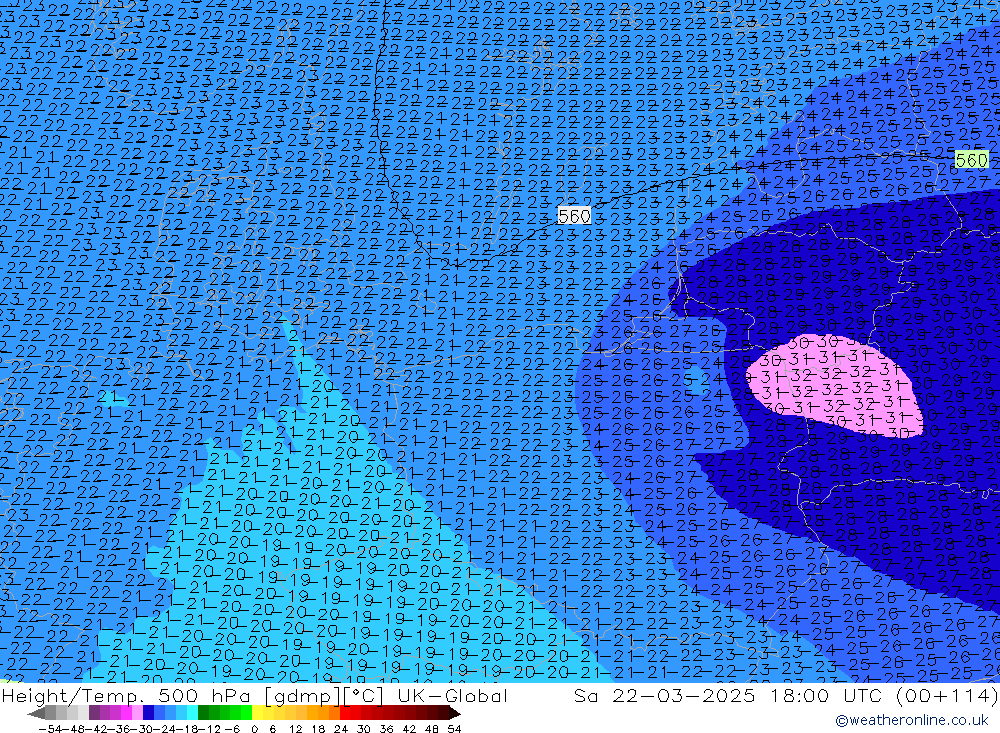The width and height of the screenshot is (1000, 733).
Task: Click the light pink legend swatch
Action: [x=137, y=713]
